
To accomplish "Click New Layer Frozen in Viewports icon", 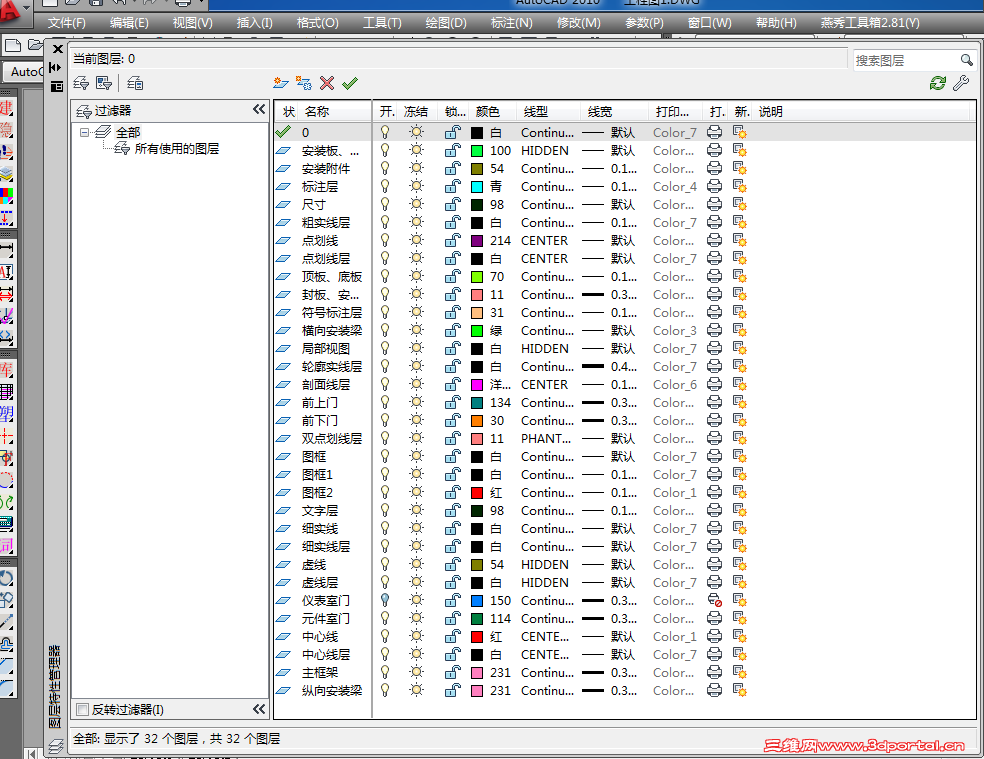I will click(304, 83).
